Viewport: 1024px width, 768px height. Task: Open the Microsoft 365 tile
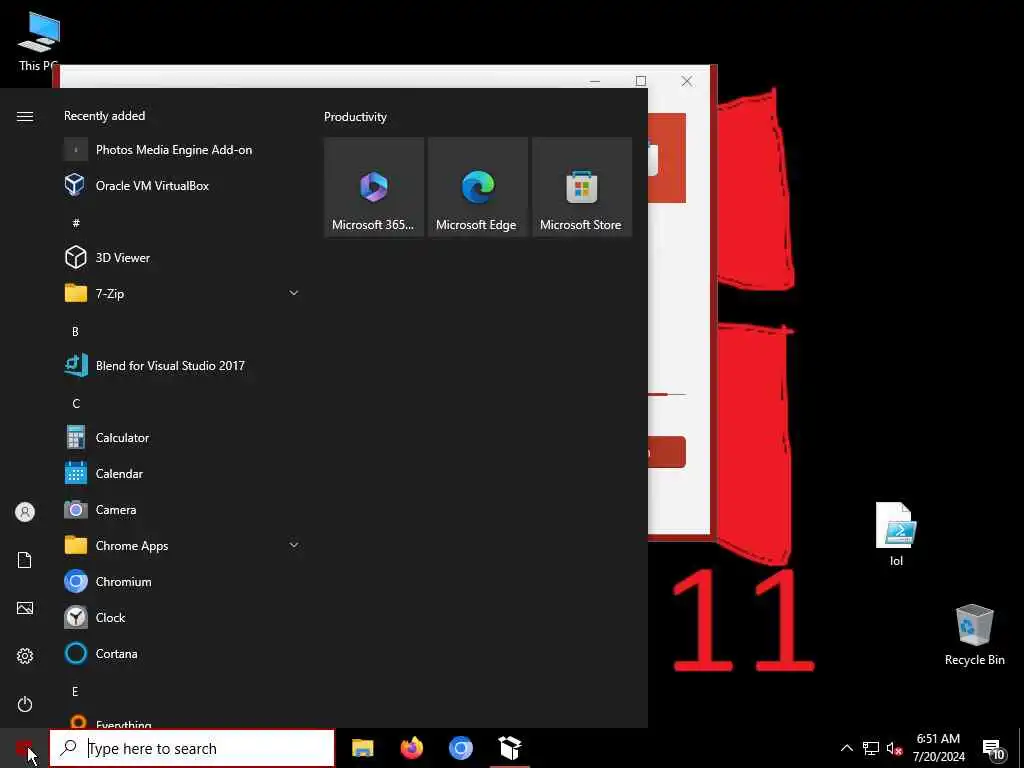pos(374,187)
